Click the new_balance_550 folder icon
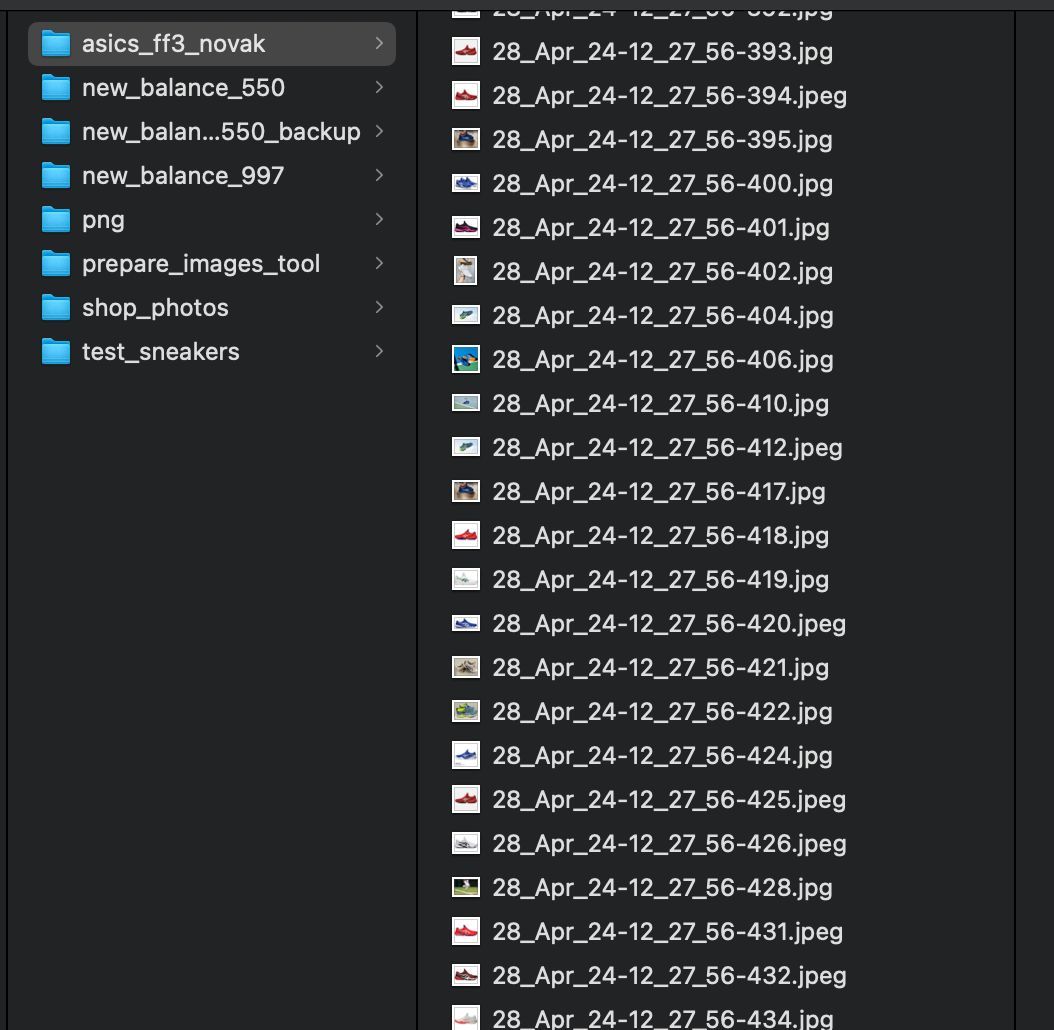 pyautogui.click(x=56, y=87)
